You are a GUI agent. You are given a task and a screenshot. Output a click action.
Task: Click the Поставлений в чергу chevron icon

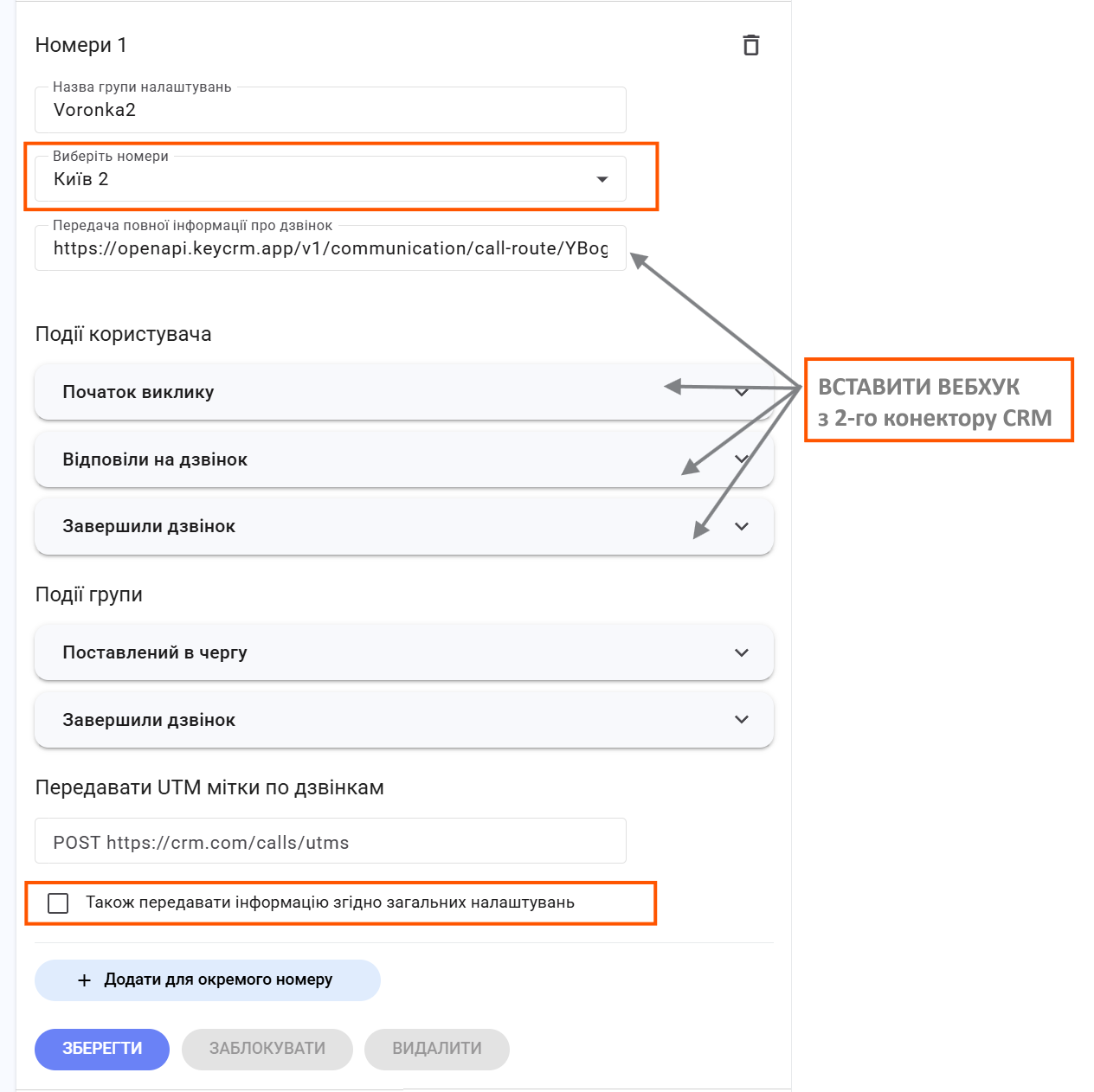742,652
